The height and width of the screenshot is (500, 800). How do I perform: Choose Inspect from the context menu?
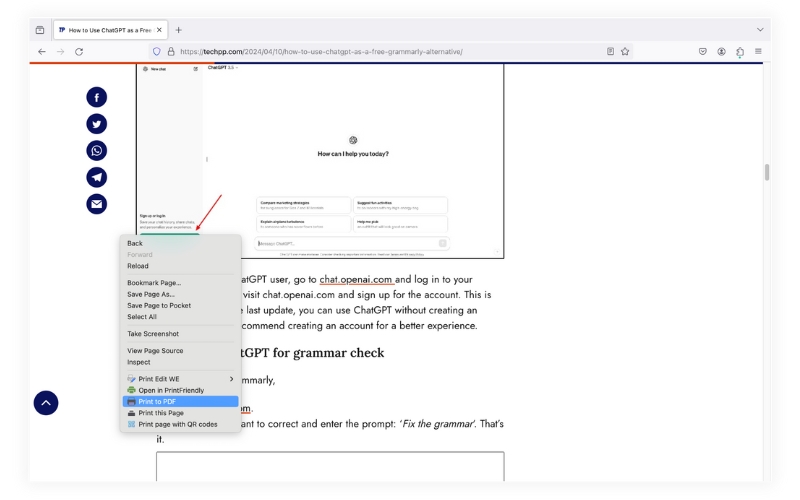[180, 362]
